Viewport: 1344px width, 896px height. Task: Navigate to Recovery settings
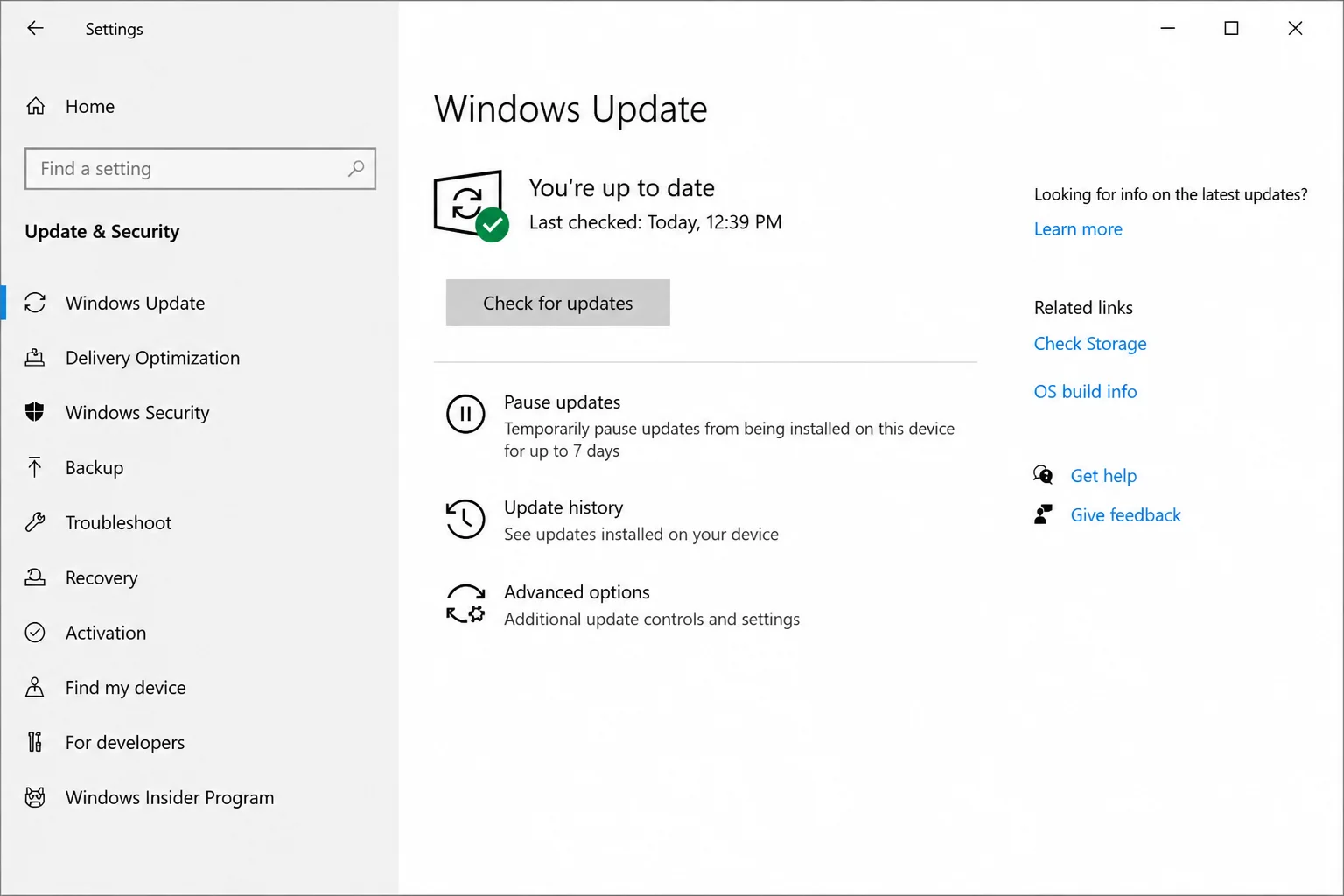pyautogui.click(x=101, y=577)
